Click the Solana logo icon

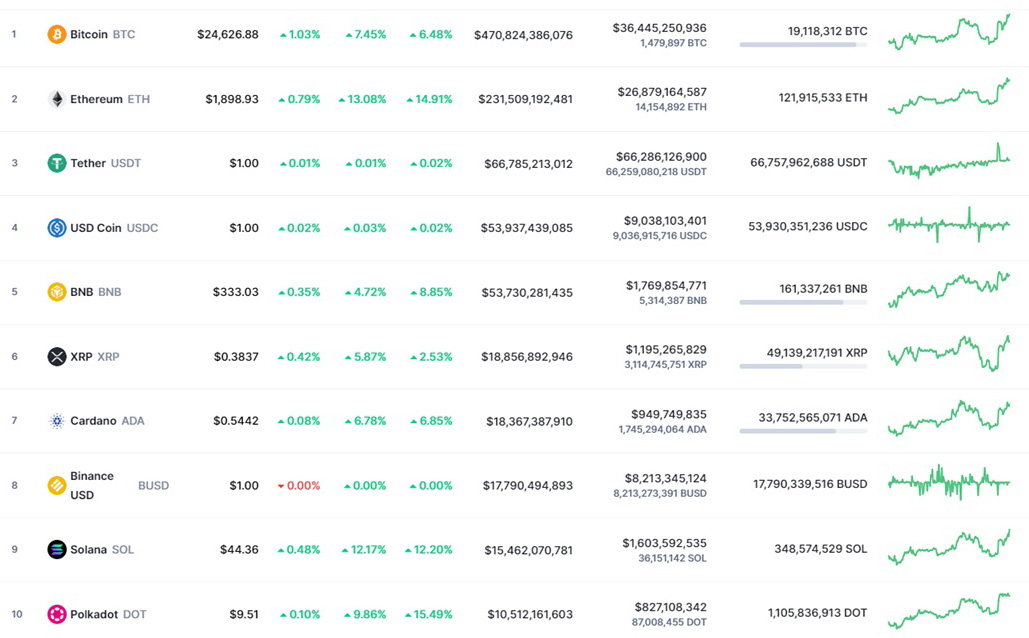57,549
